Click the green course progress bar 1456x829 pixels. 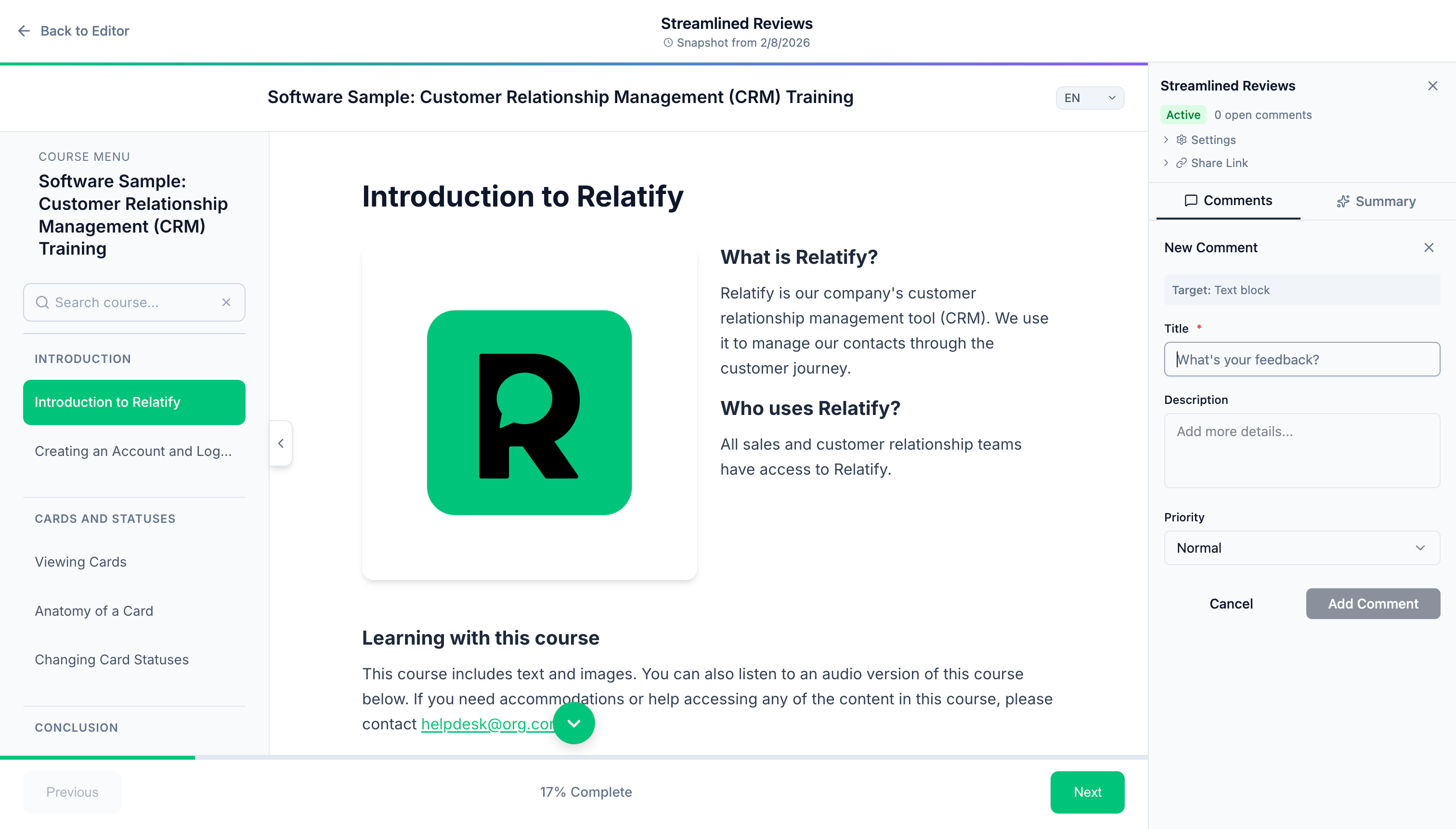pyautogui.click(x=97, y=757)
